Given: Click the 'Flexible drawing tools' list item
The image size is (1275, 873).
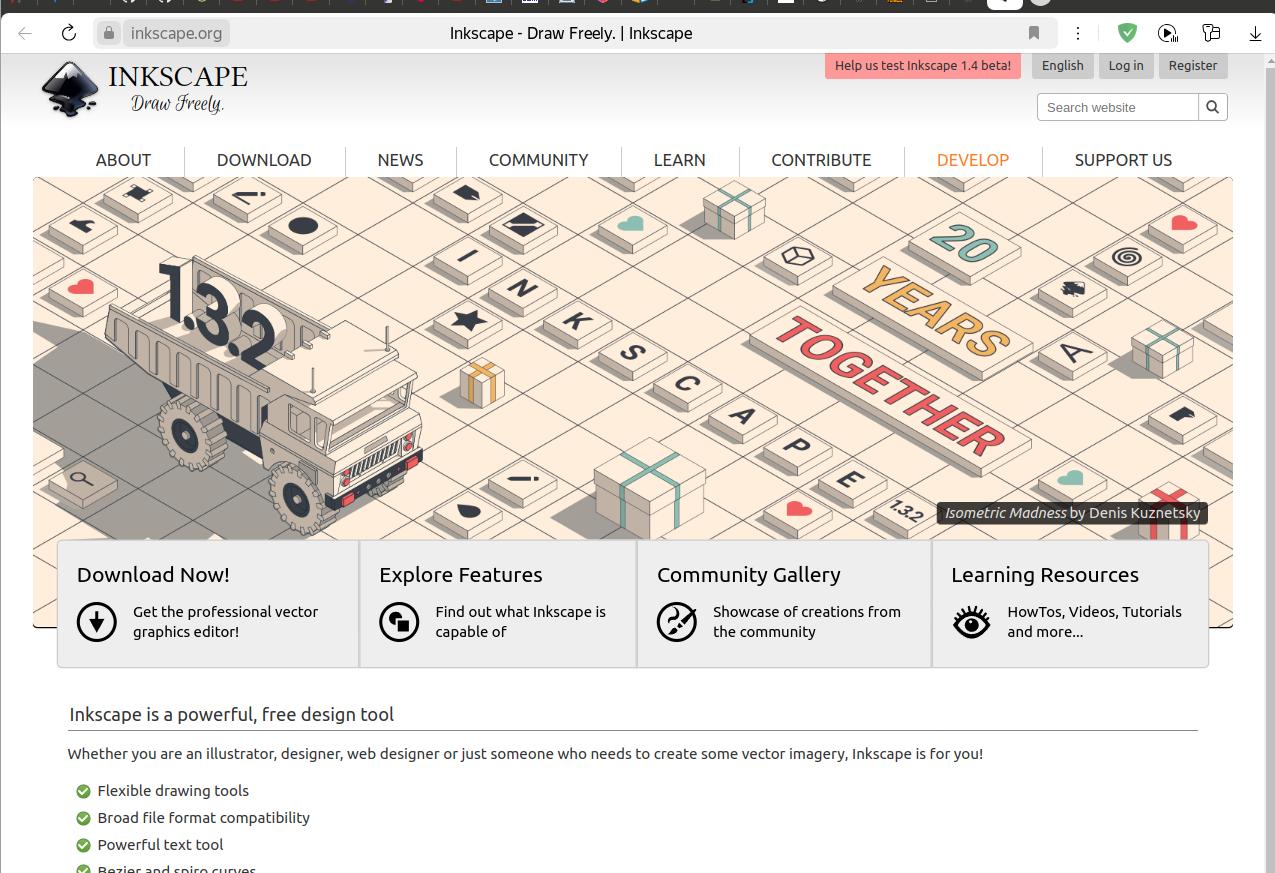Looking at the screenshot, I should click(x=173, y=791).
